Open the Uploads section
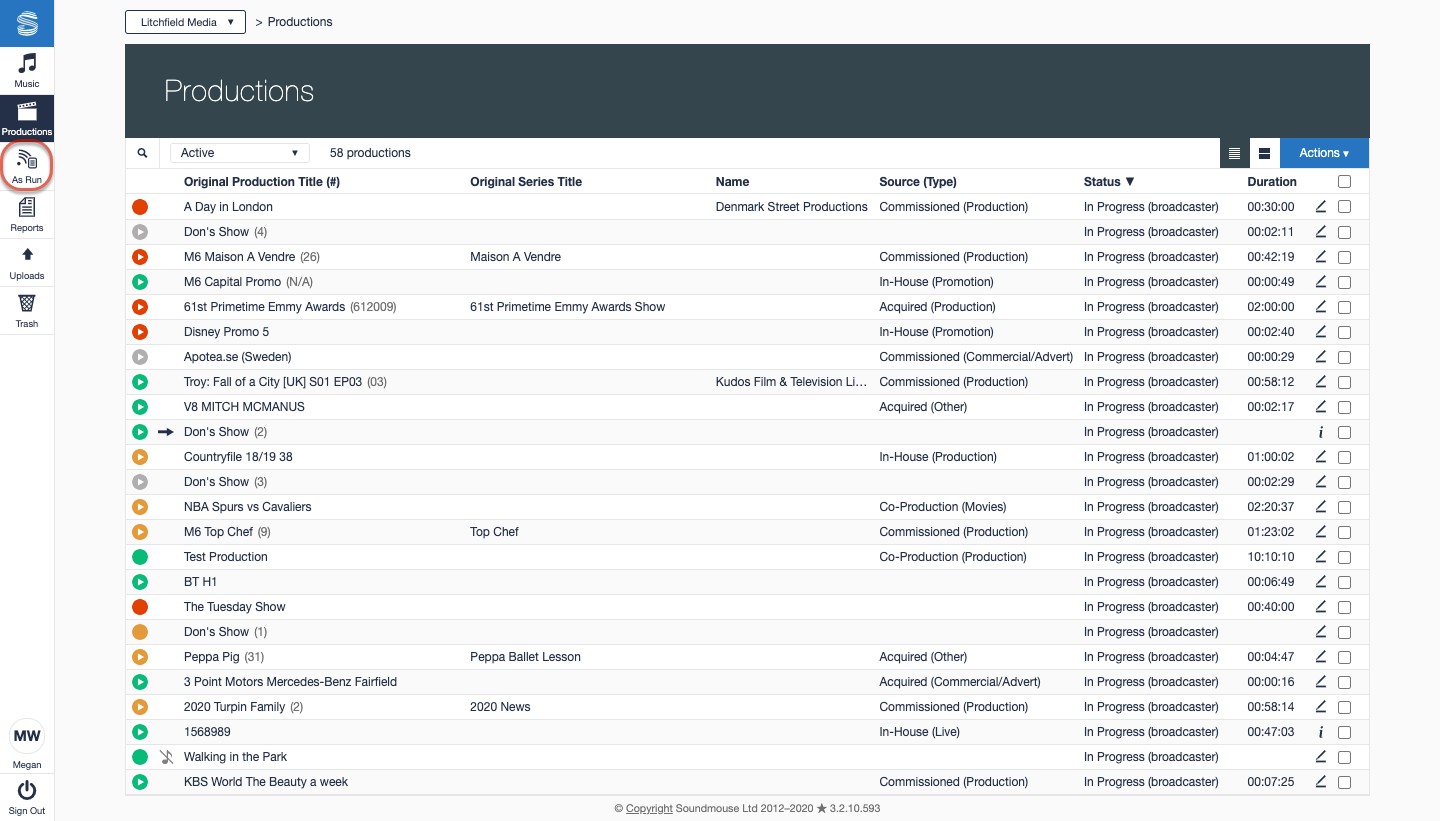Image resolution: width=1440 pixels, height=821 pixels. [27, 262]
